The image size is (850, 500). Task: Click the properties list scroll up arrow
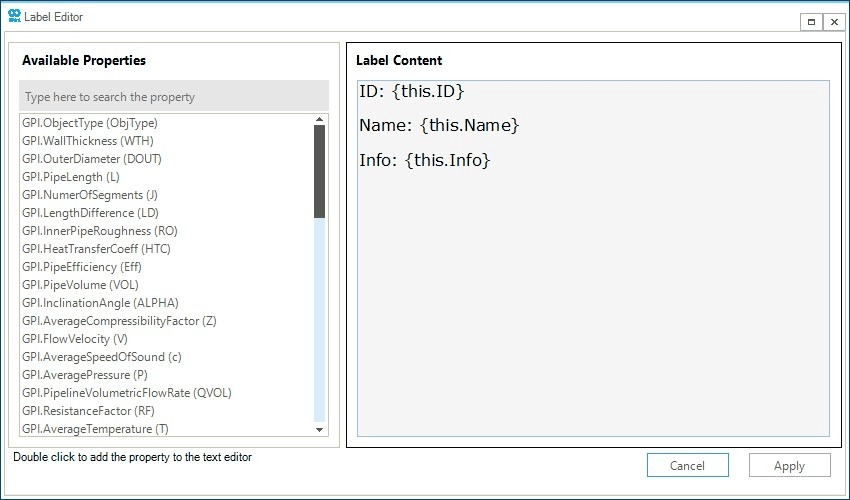[319, 119]
